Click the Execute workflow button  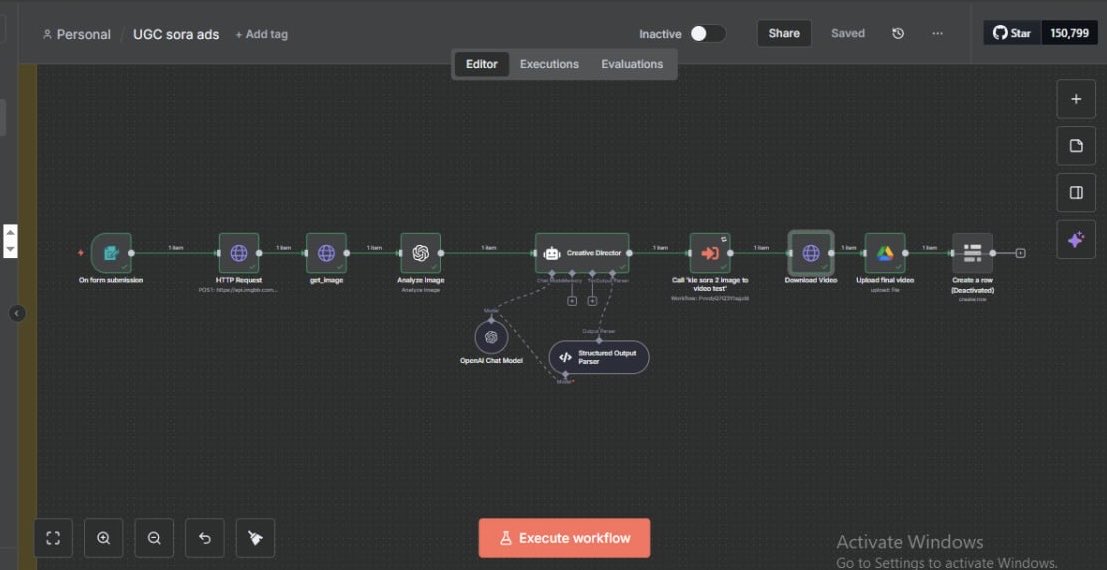pyautogui.click(x=564, y=538)
